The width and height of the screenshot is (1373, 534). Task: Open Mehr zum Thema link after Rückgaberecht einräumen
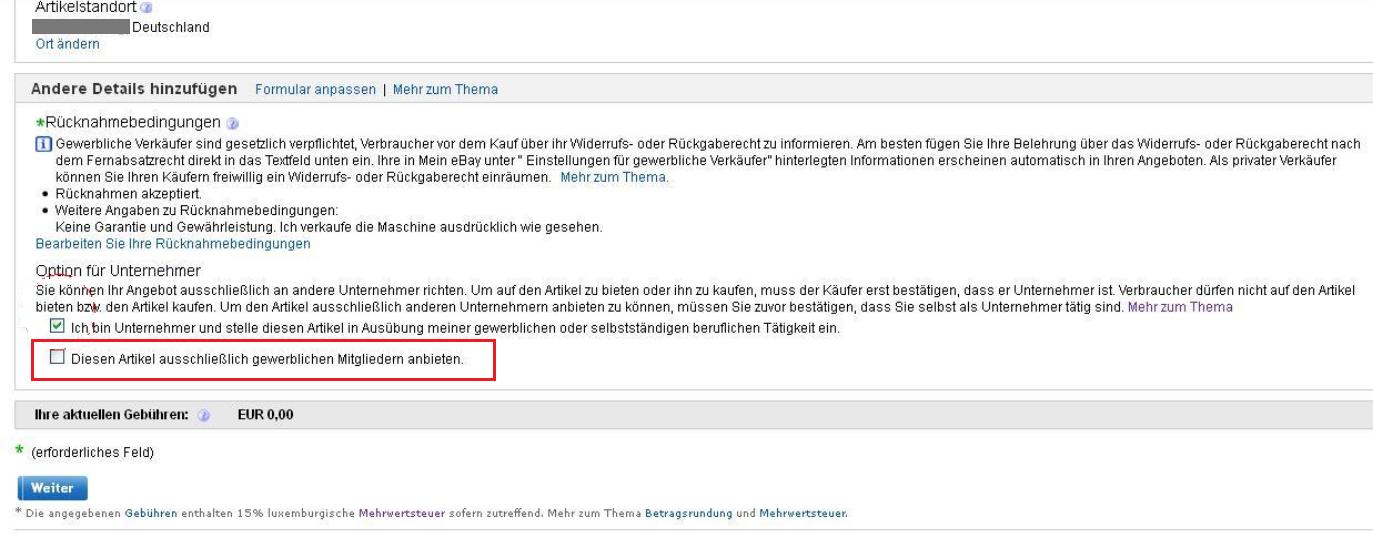click(613, 177)
